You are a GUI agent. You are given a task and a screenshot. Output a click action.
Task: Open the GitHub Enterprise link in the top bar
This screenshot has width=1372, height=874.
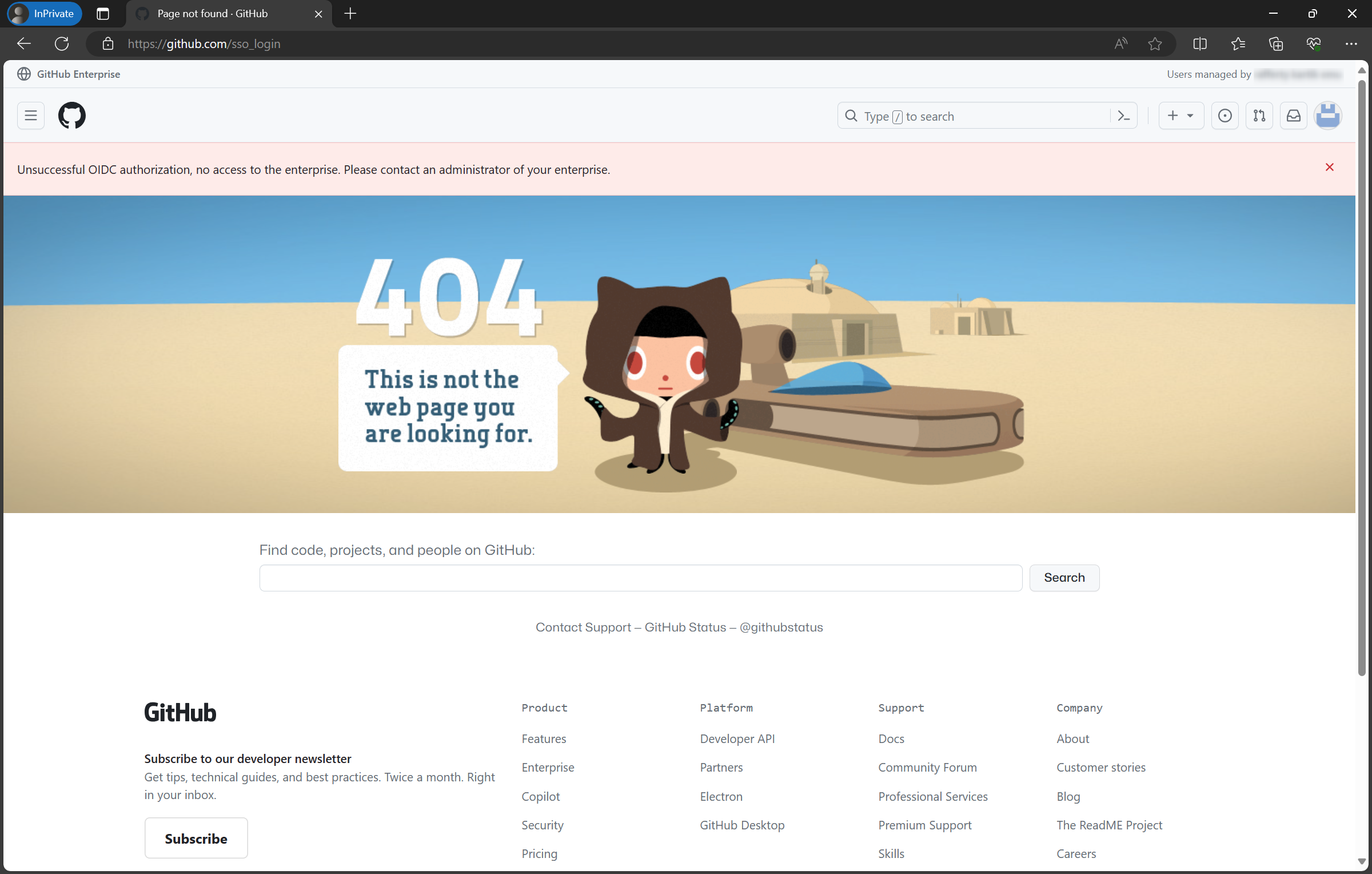[x=78, y=74]
